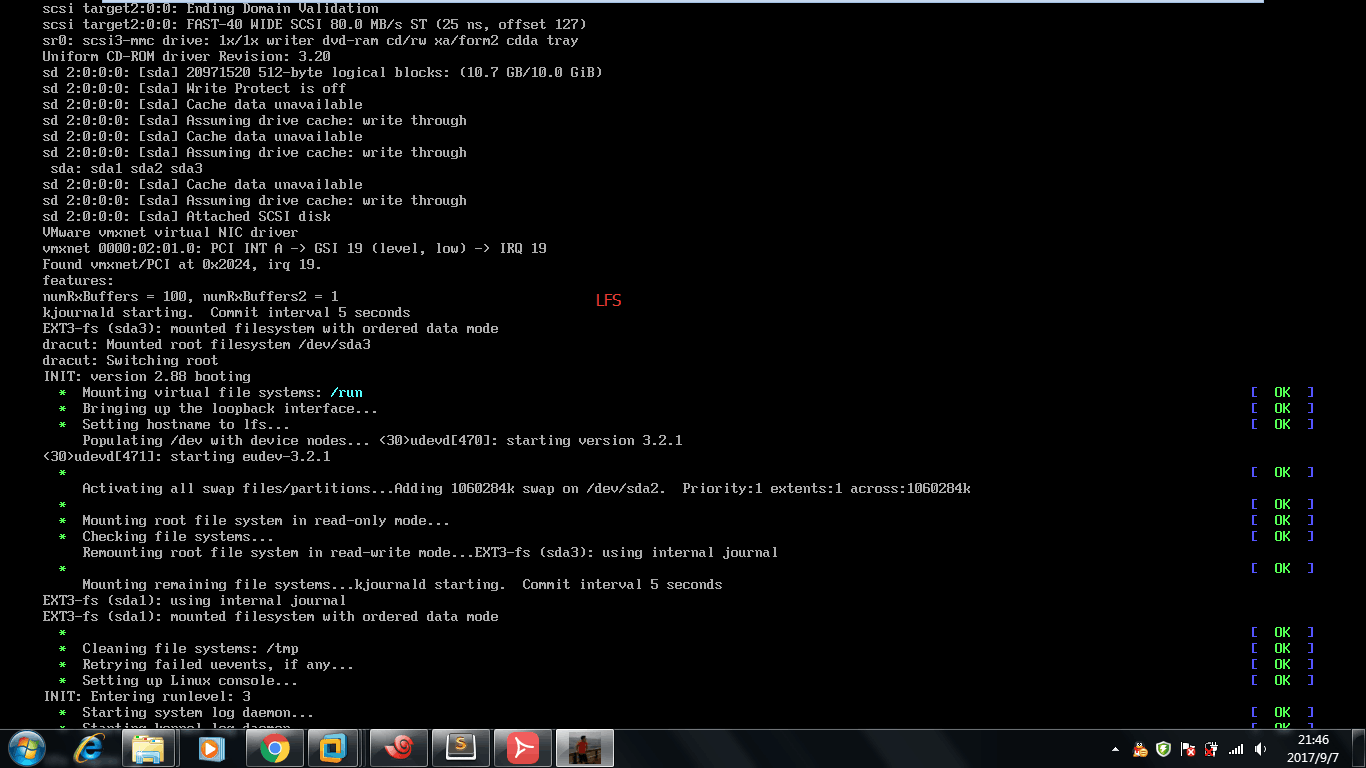1366x768 pixels.
Task: Open the green shield security tool in tray
Action: (x=1162, y=749)
